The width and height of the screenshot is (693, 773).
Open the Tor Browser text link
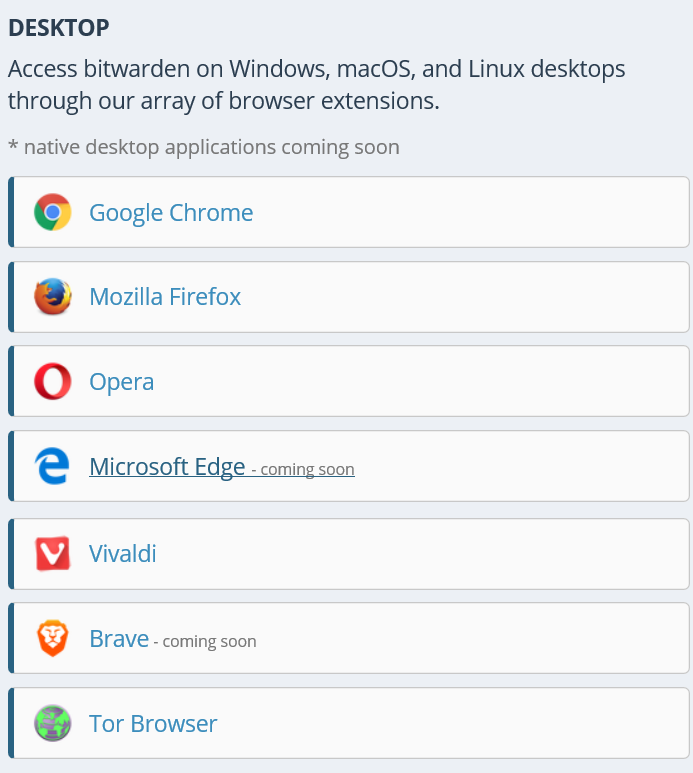coord(153,723)
